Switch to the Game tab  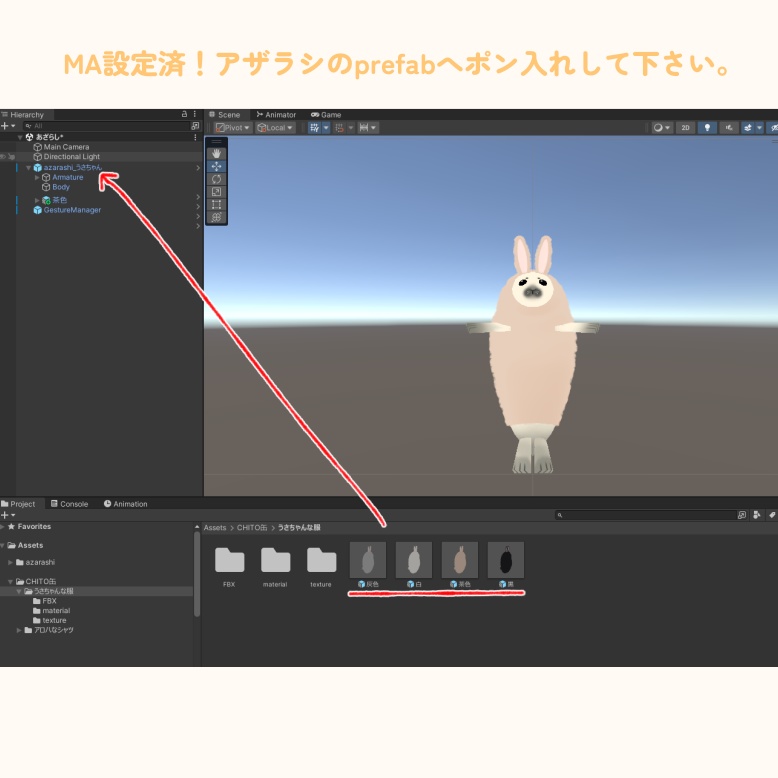point(326,115)
